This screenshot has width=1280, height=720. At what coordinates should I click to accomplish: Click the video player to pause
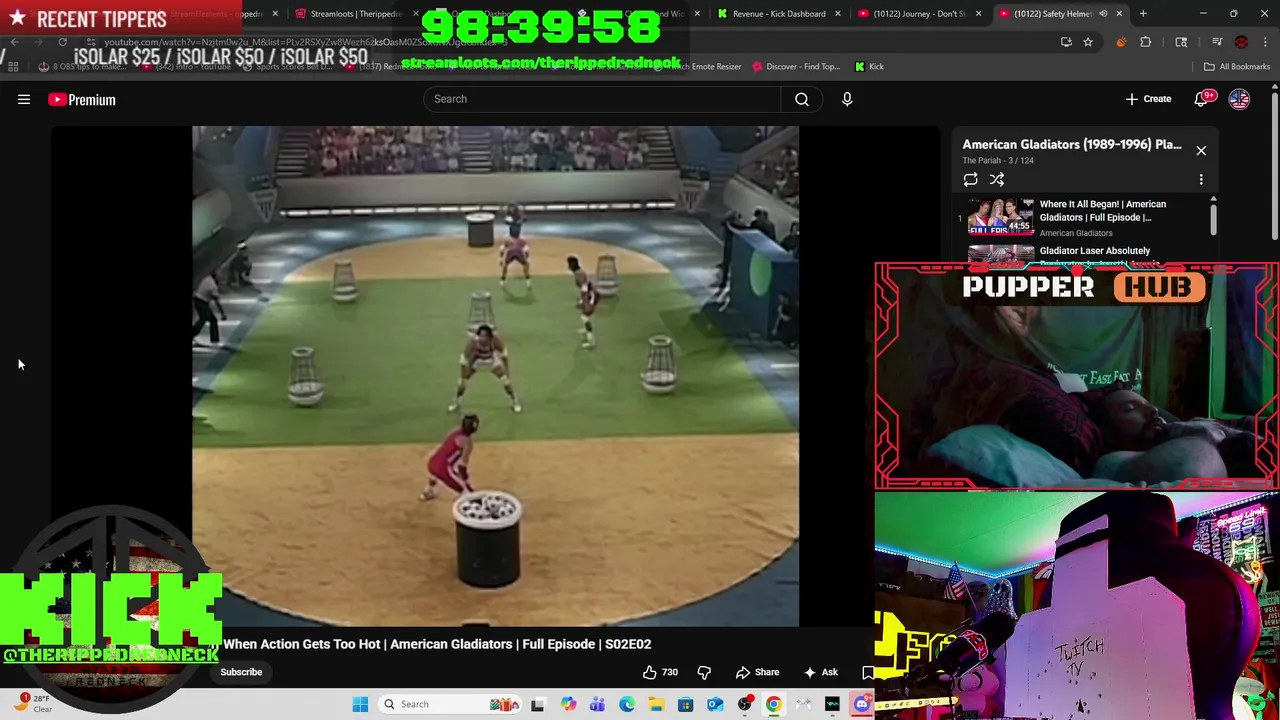tap(495, 376)
